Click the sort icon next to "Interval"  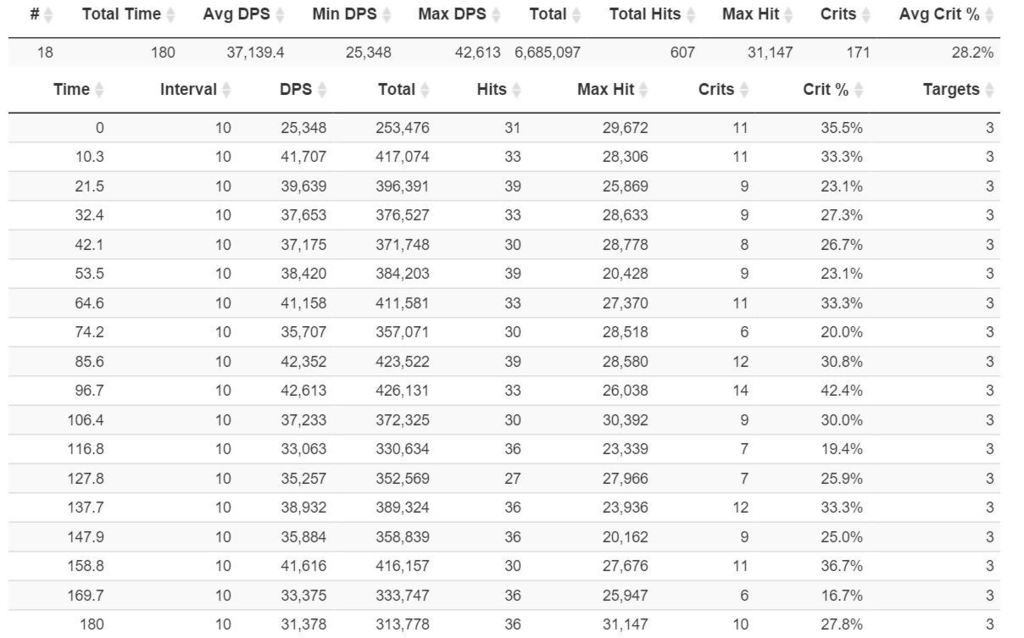pyautogui.click(x=227, y=90)
